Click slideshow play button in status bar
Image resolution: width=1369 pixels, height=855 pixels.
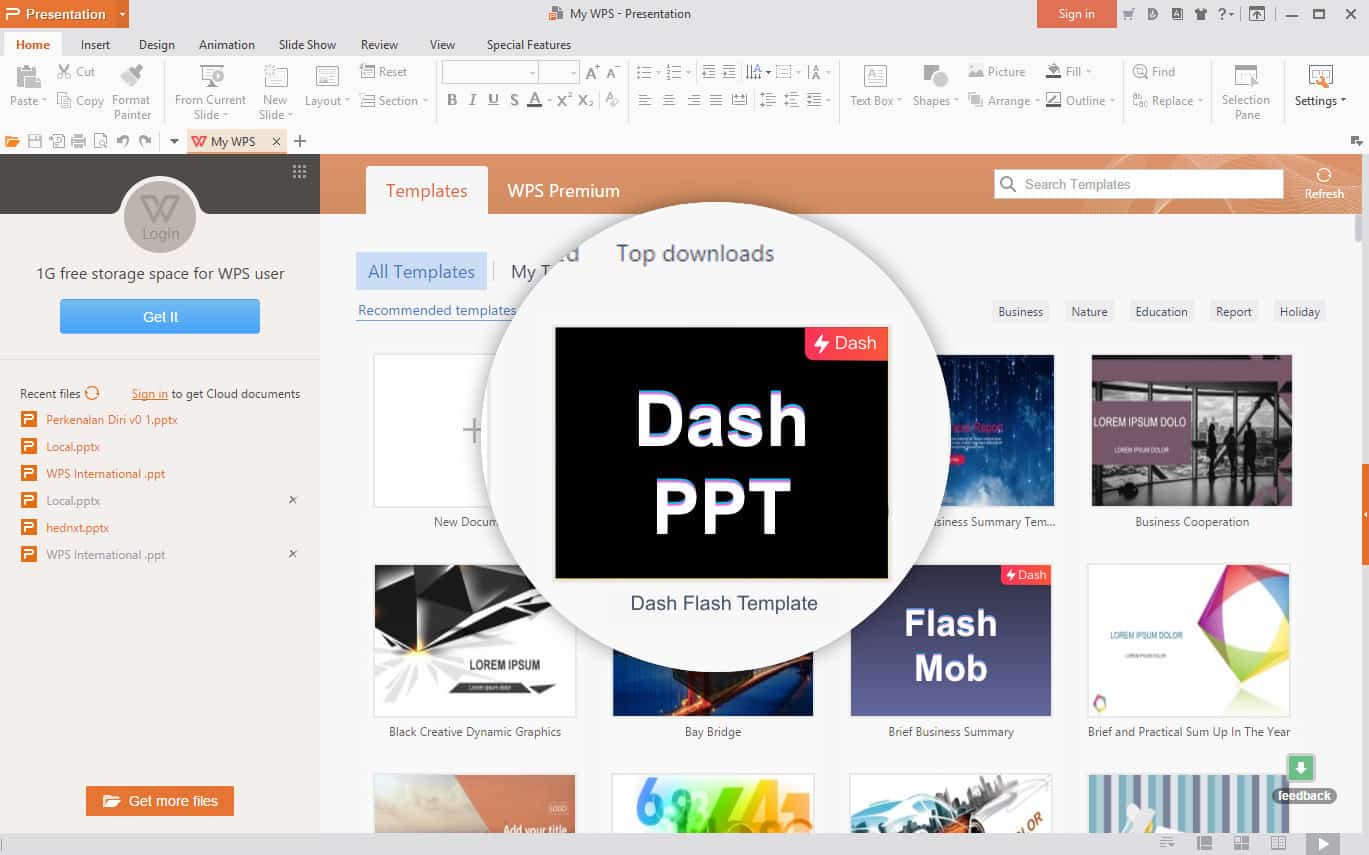coord(1322,844)
